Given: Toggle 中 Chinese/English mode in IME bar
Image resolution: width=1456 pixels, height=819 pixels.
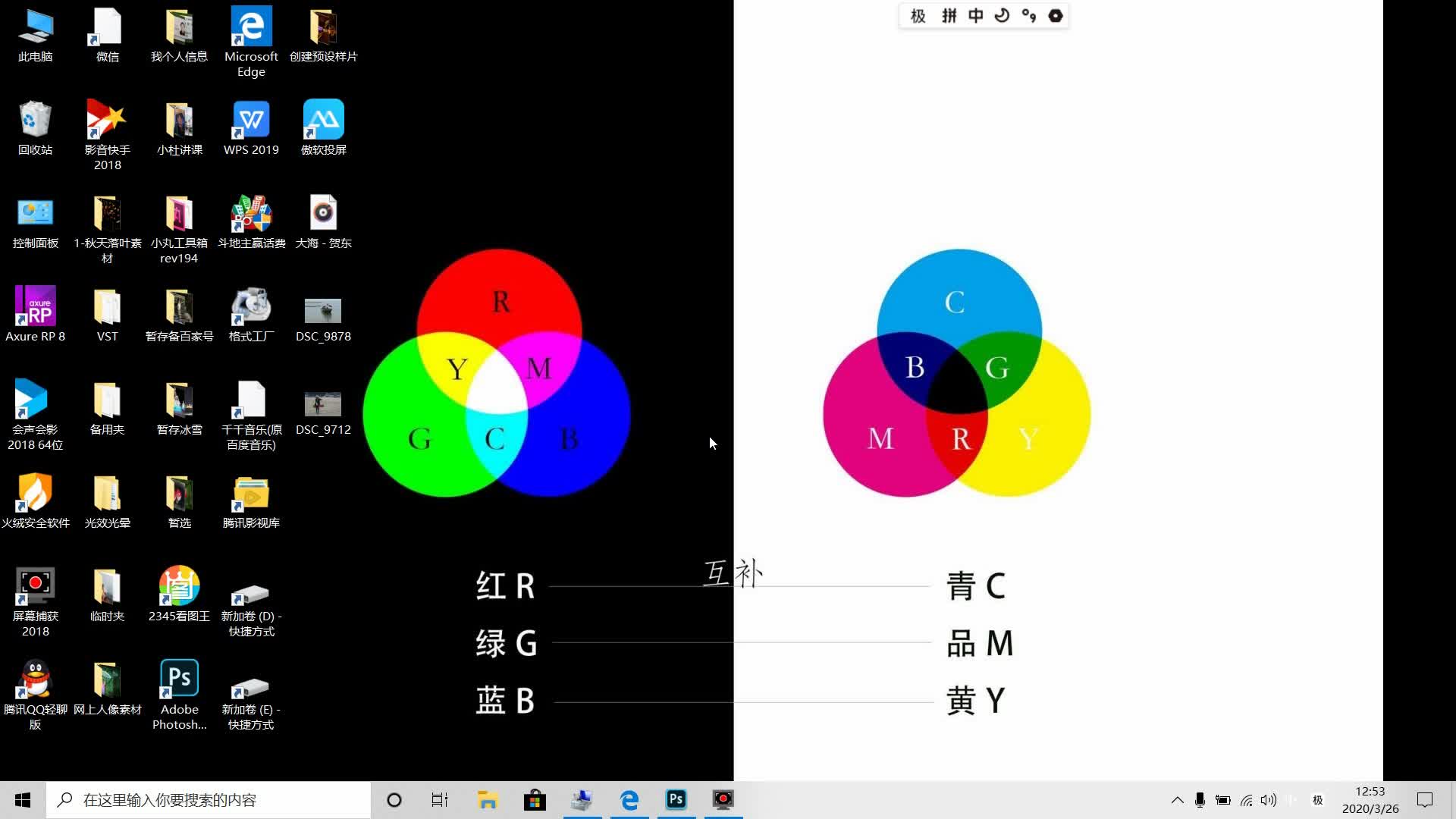Looking at the screenshot, I should (975, 16).
